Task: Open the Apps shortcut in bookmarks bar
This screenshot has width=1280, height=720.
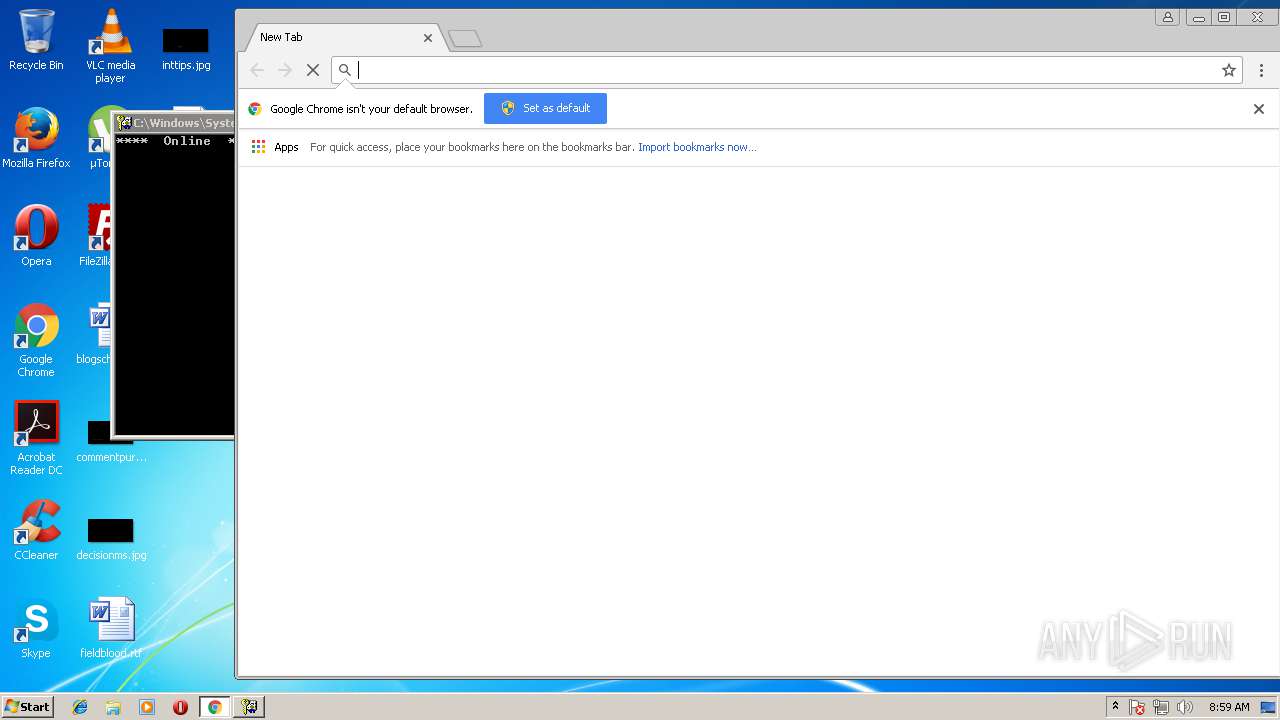Action: (x=275, y=147)
